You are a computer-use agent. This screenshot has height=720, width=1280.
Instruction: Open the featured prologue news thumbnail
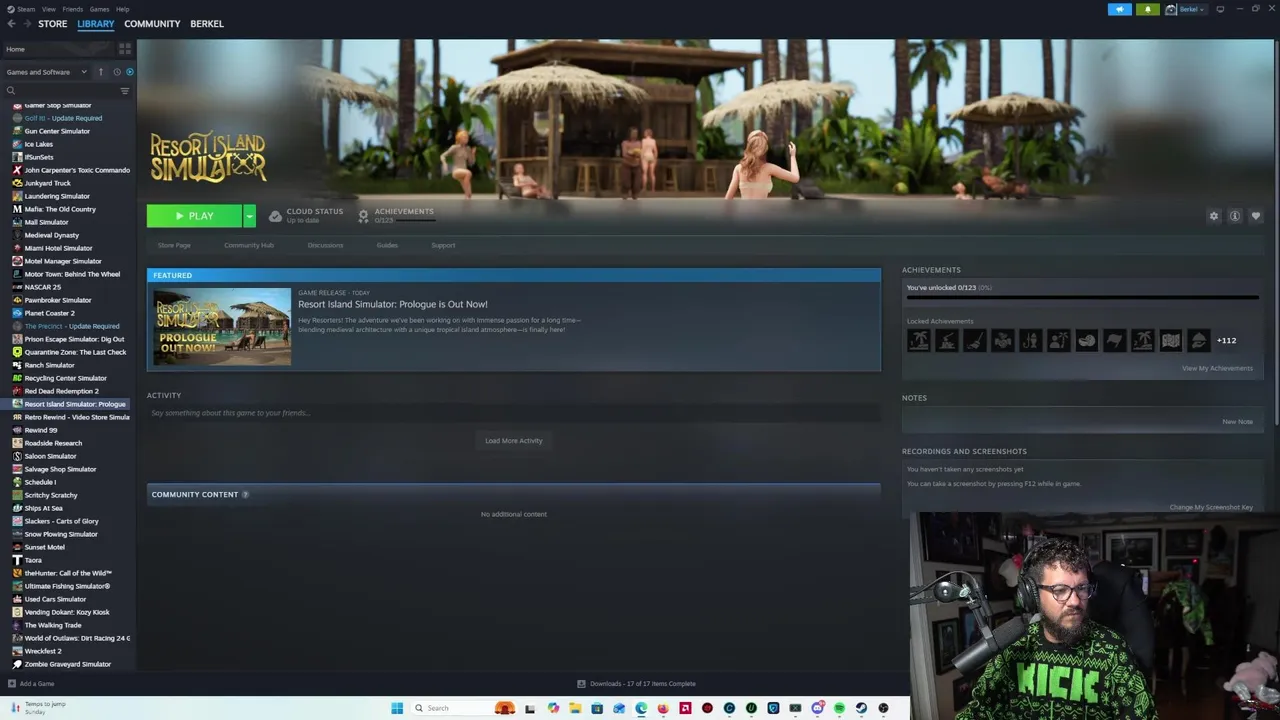[x=222, y=327]
